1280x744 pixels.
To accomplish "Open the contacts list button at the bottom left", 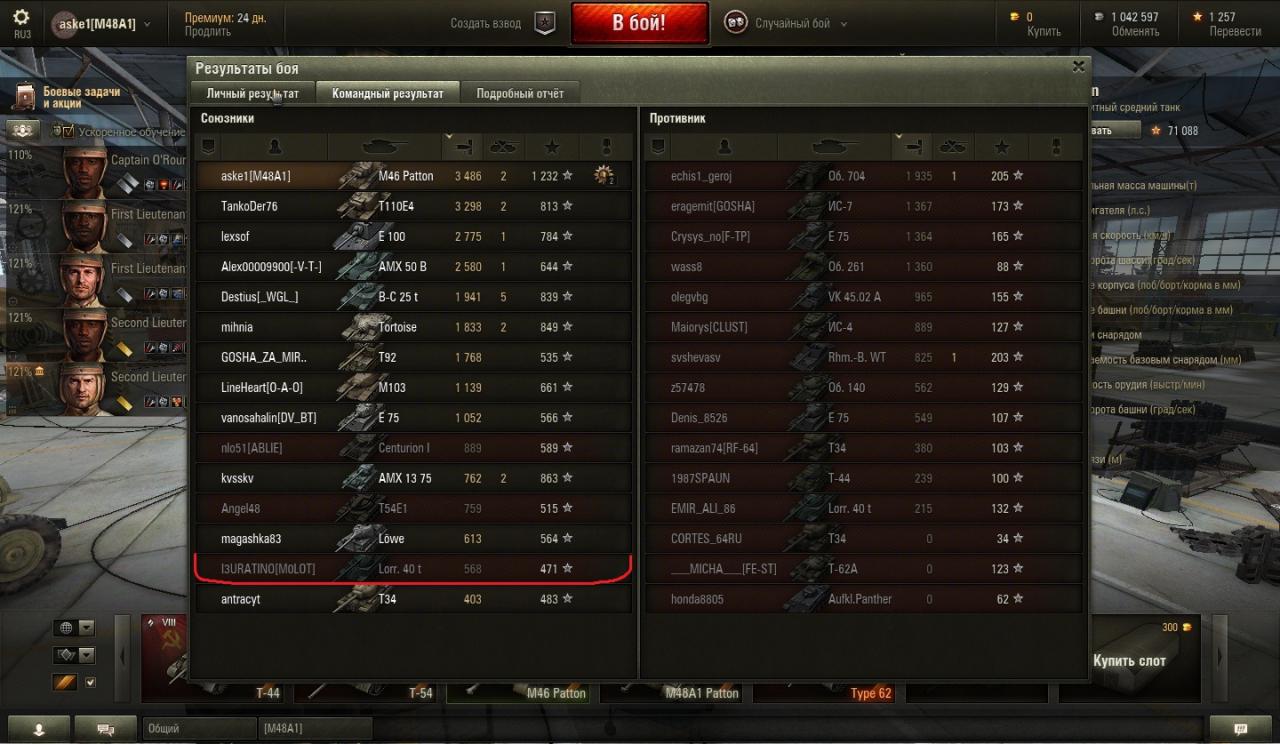I will tap(39, 730).
